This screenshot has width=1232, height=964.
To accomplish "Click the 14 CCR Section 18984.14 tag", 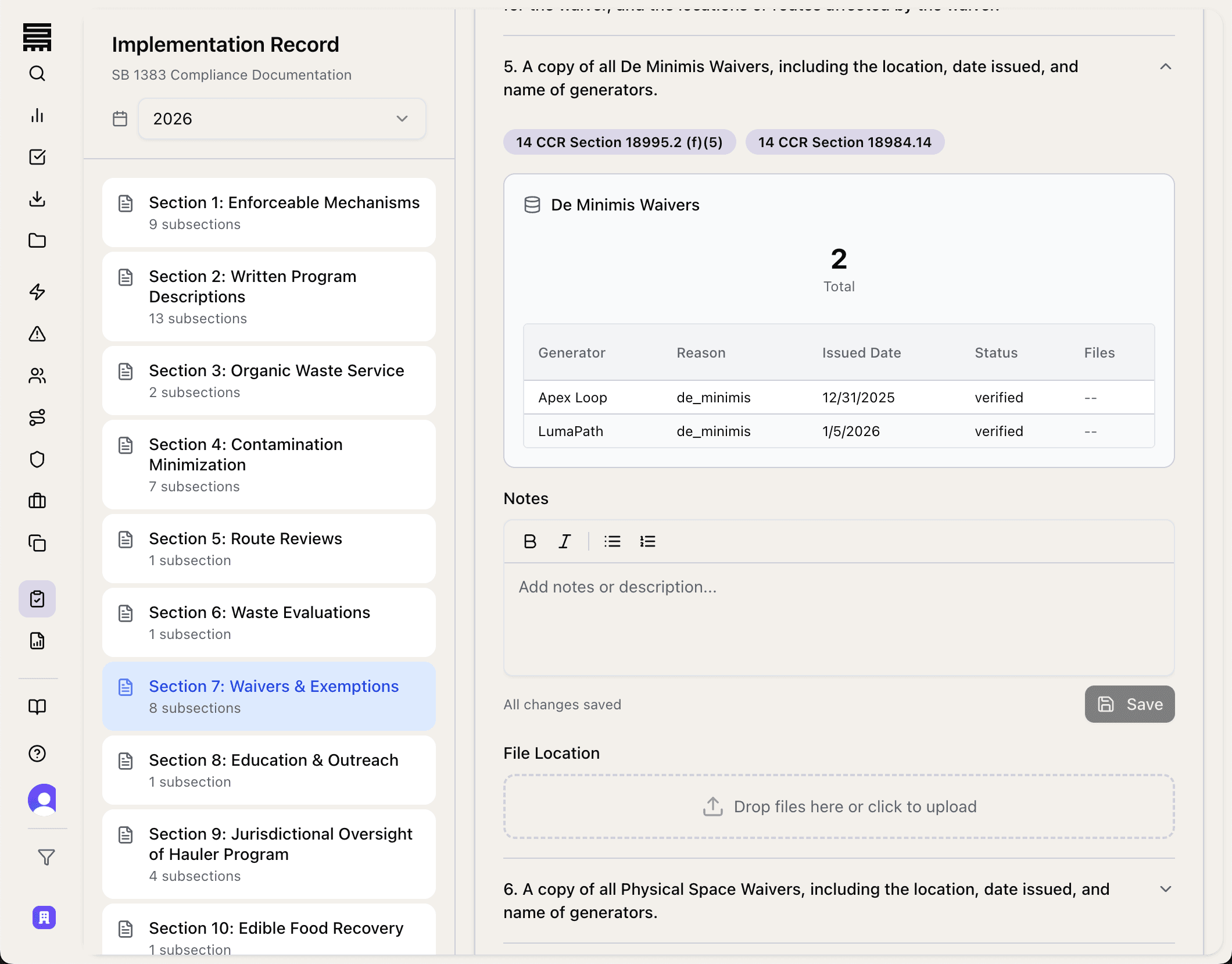I will pos(844,142).
